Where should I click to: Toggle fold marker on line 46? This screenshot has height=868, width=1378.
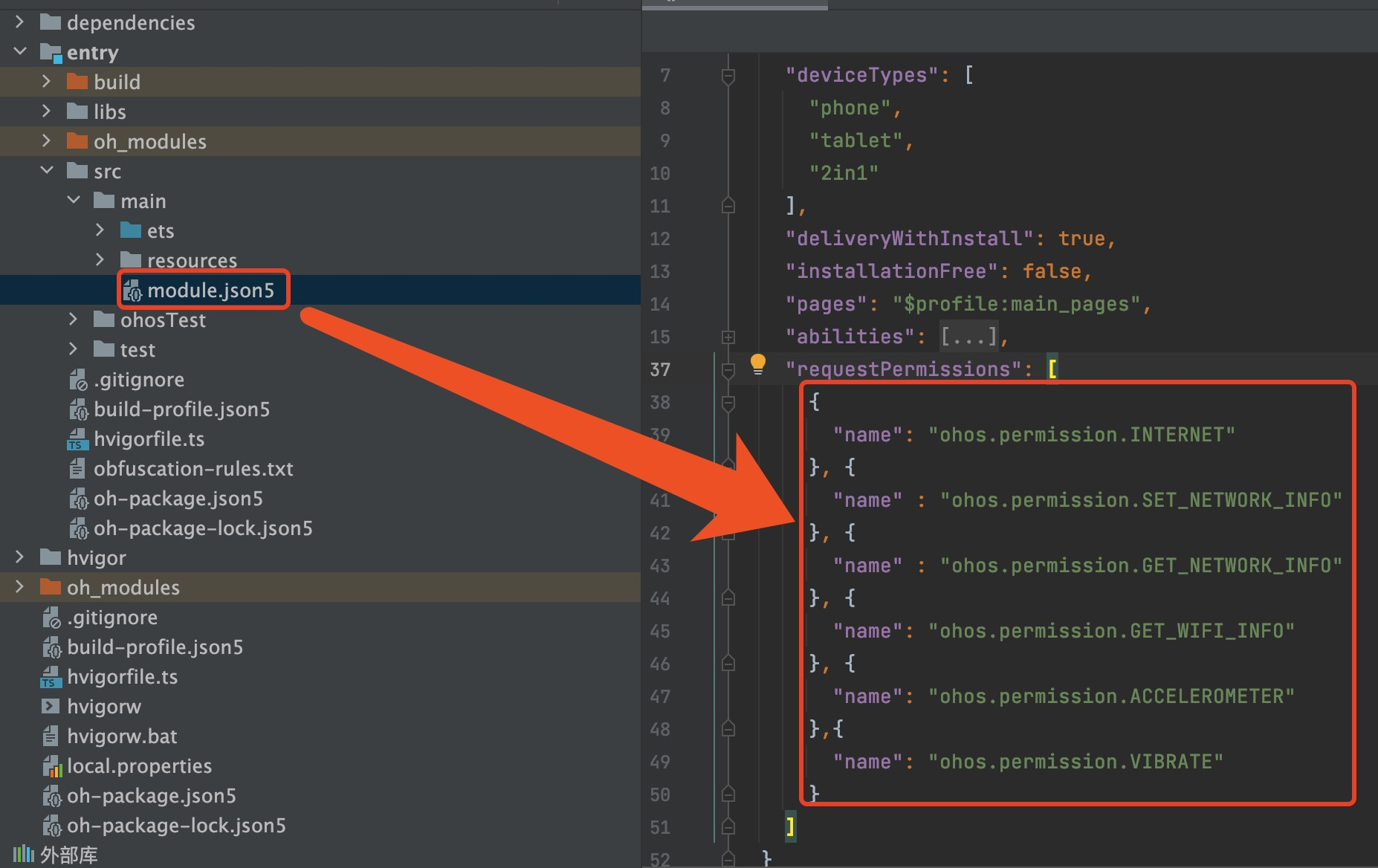click(728, 664)
